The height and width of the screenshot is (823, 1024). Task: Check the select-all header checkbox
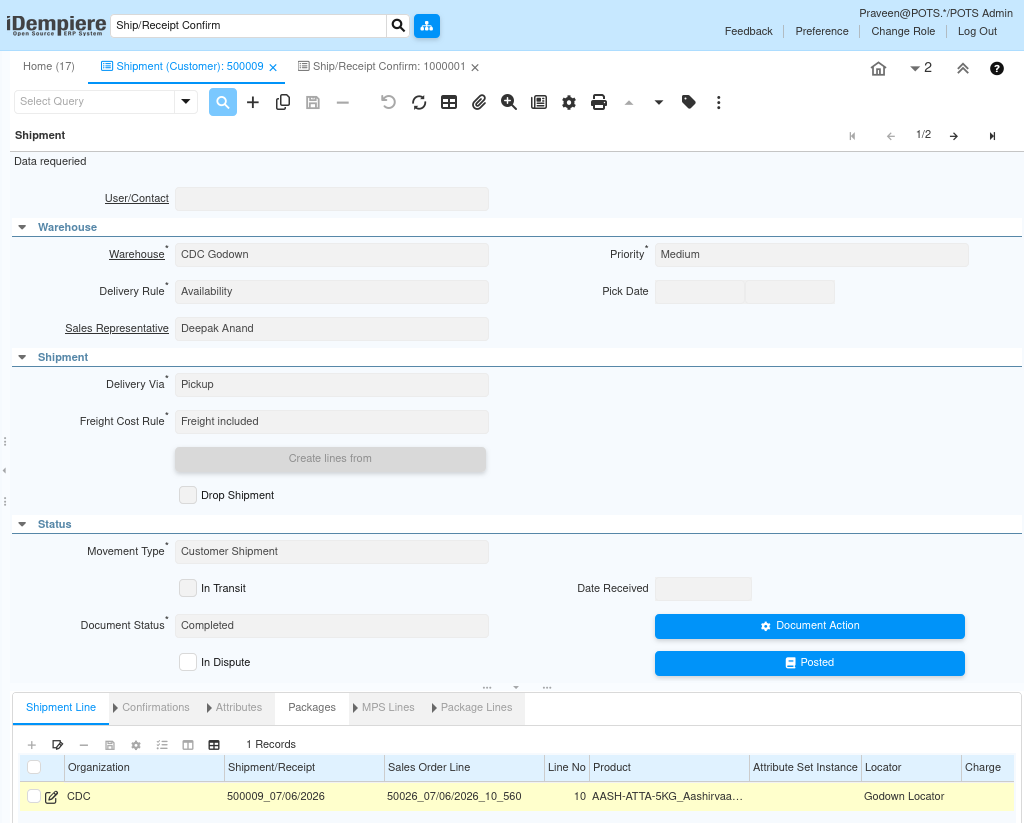tap(34, 767)
